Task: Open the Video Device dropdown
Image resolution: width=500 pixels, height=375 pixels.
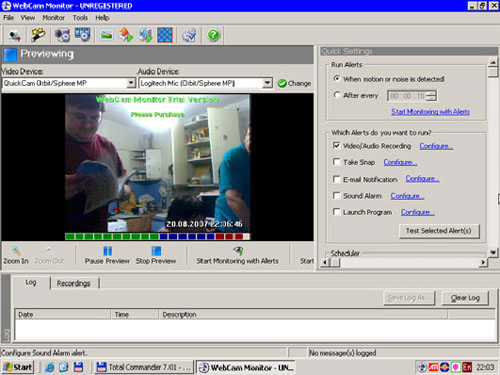Action: [131, 83]
